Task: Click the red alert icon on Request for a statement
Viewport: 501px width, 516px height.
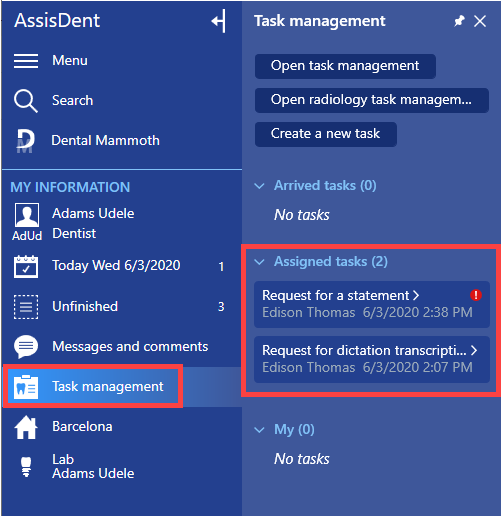Action: tap(476, 295)
